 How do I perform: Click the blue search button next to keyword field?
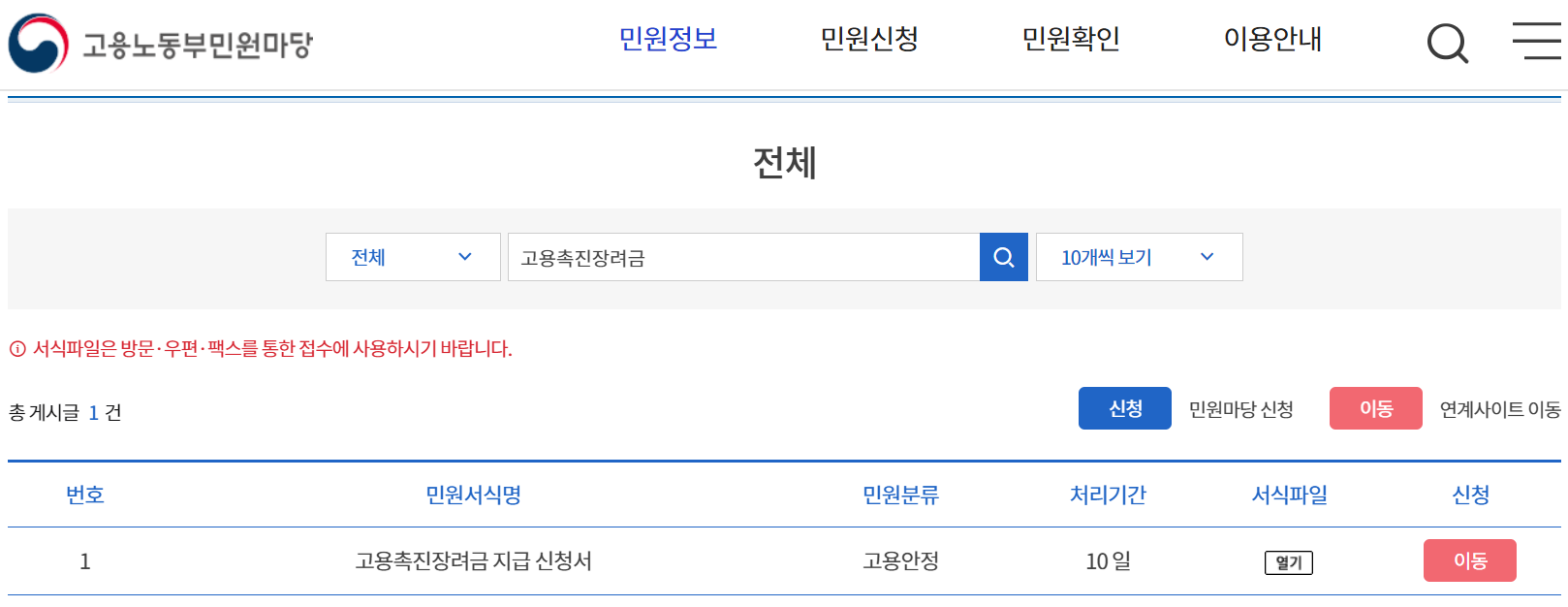click(1003, 256)
